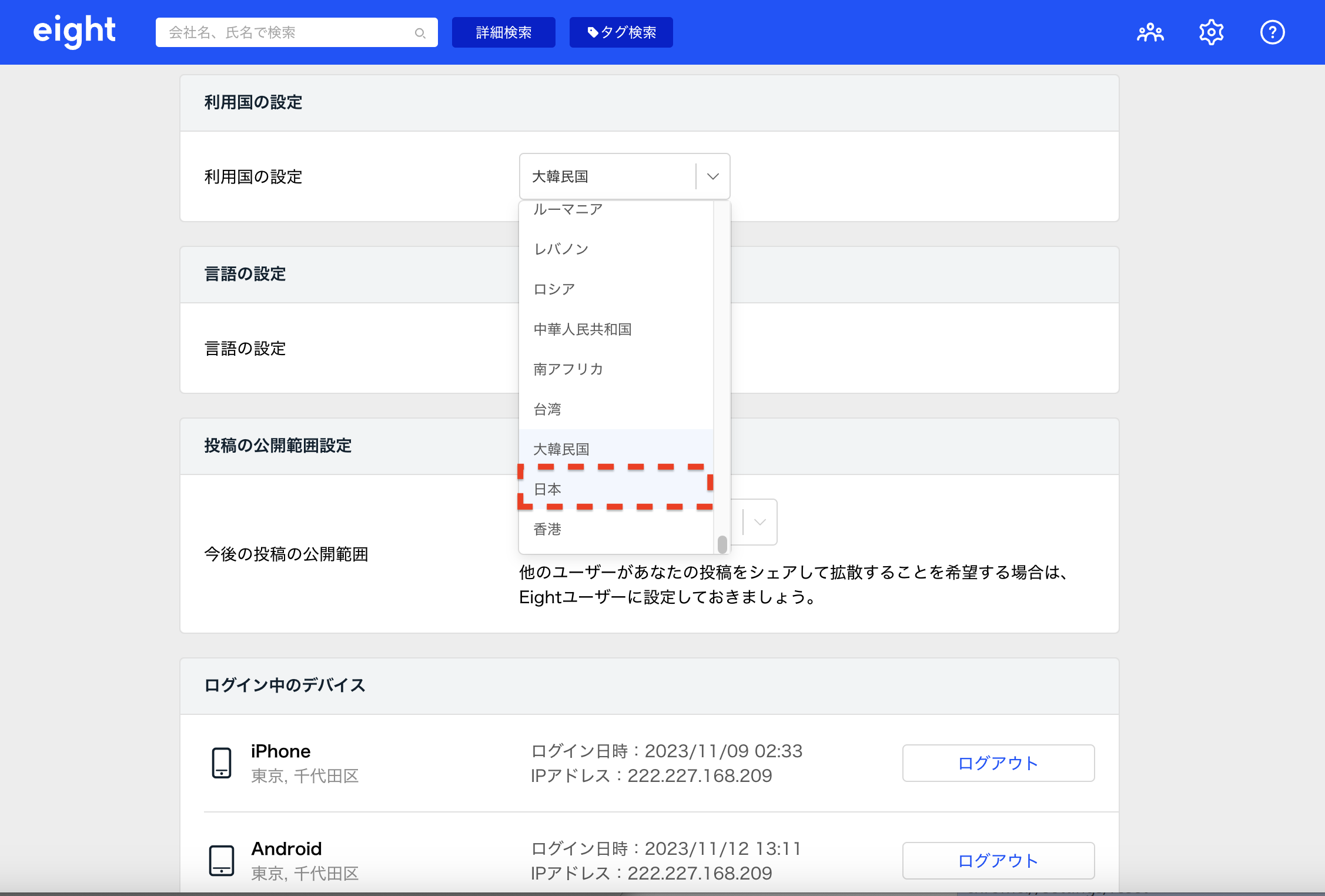The image size is (1325, 896).
Task: Select ルーマニア in the country list
Action: pyautogui.click(x=616, y=209)
